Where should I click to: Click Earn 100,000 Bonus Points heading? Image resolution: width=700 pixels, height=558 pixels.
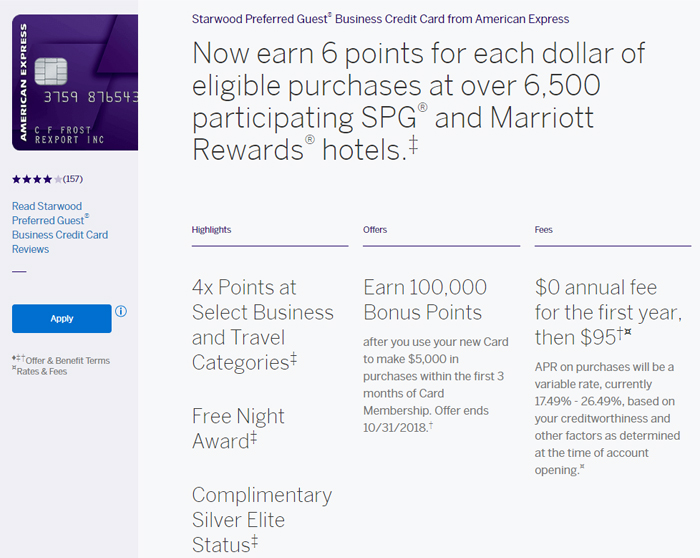(x=425, y=300)
